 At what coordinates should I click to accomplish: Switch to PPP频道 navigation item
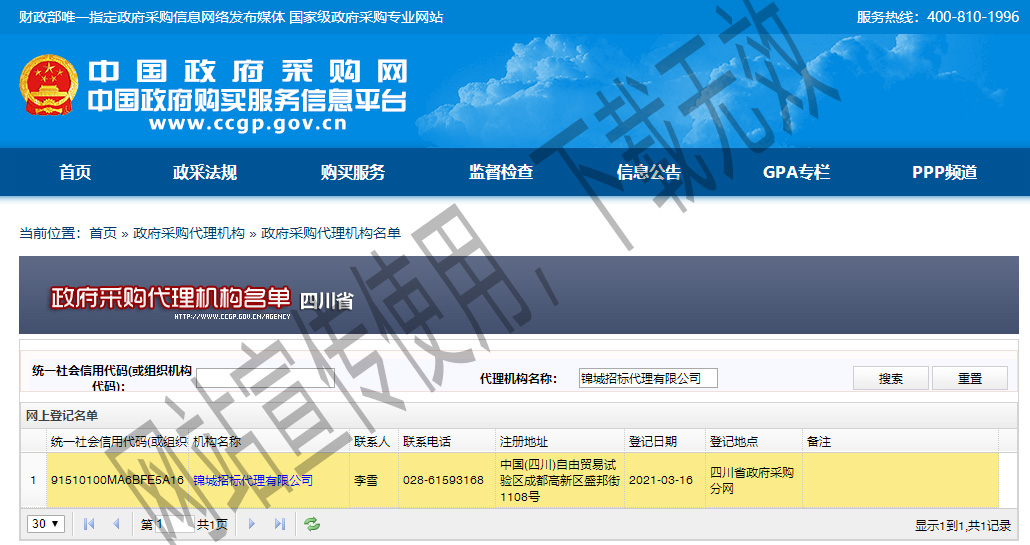coord(945,172)
